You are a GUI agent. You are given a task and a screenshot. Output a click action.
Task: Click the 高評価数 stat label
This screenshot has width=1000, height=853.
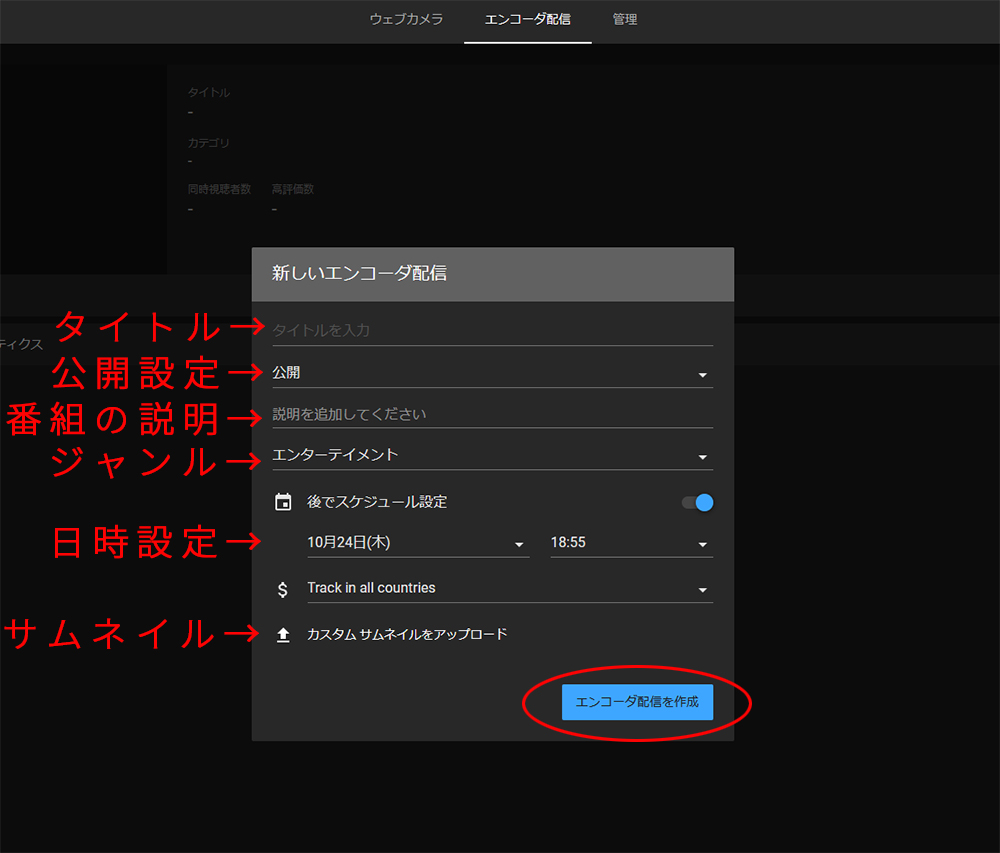[292, 189]
